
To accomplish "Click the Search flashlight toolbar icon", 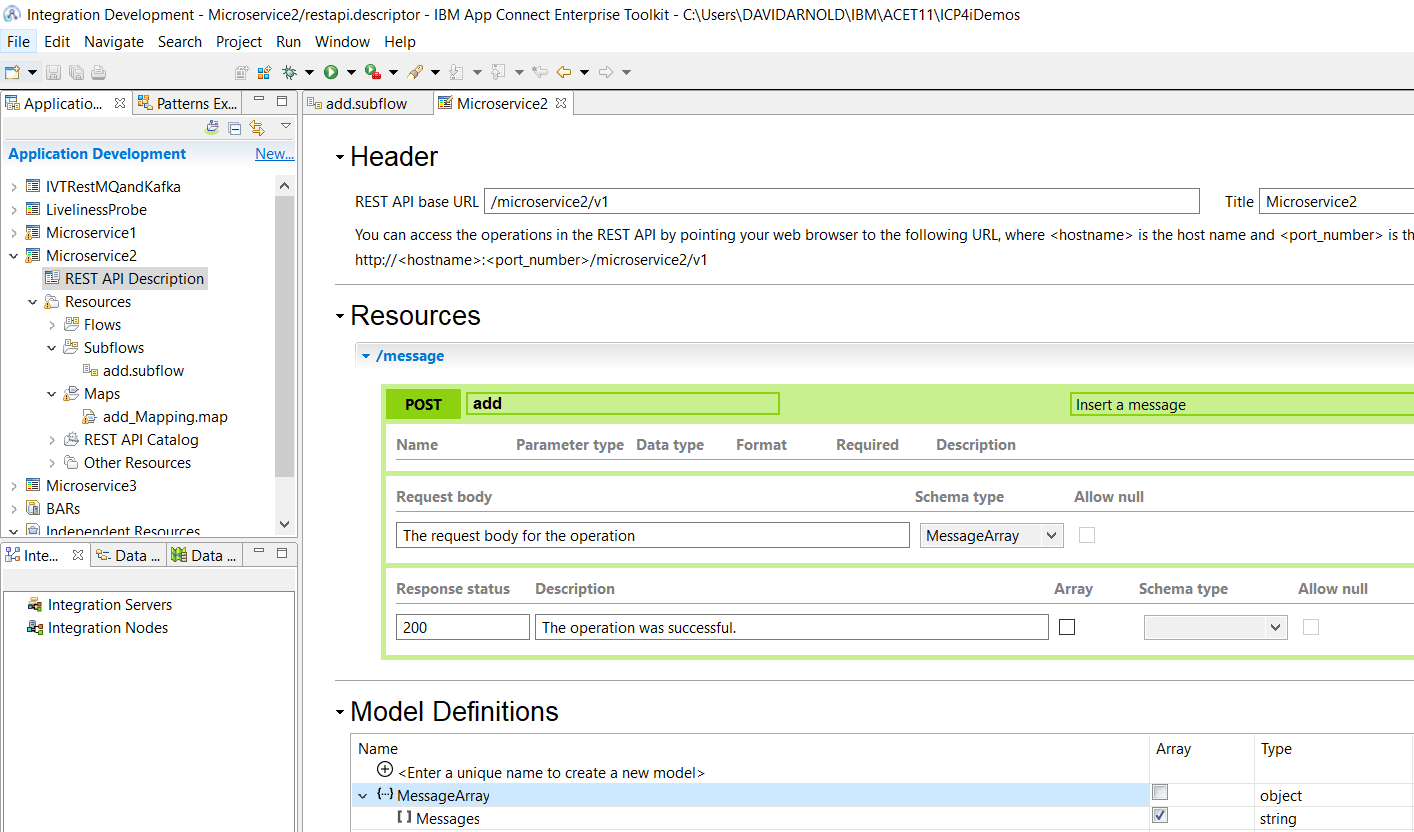I will [414, 72].
